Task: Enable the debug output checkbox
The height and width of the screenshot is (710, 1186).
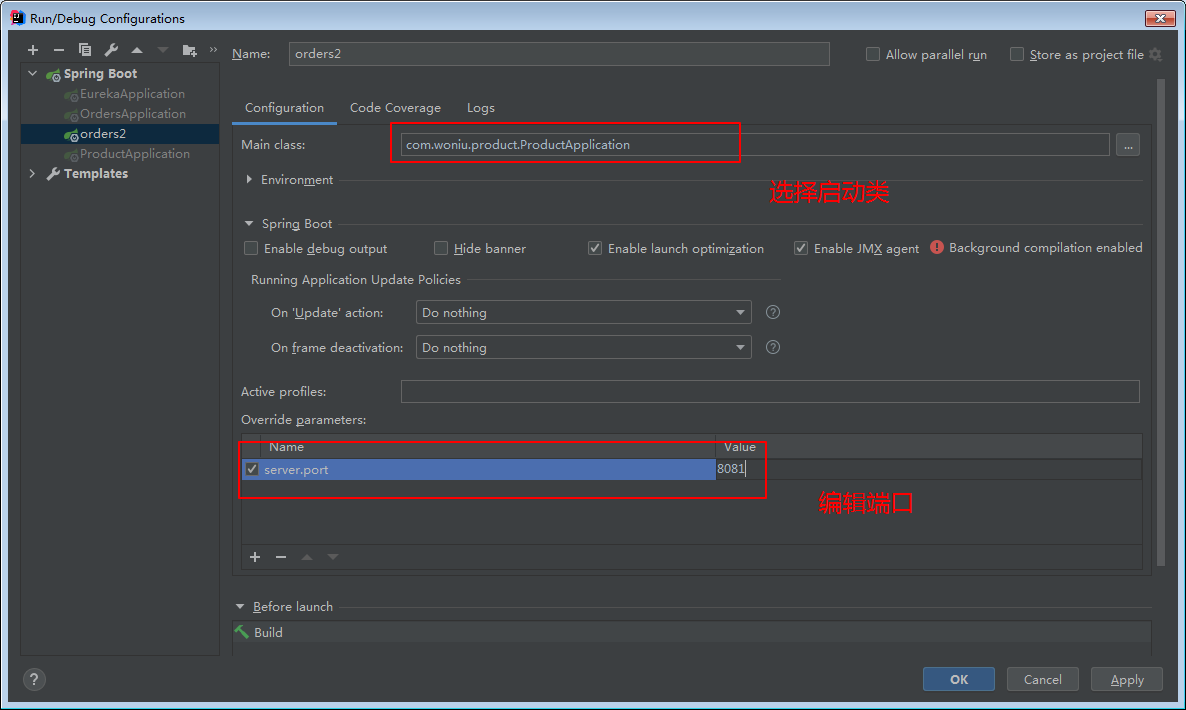Action: pyautogui.click(x=251, y=248)
